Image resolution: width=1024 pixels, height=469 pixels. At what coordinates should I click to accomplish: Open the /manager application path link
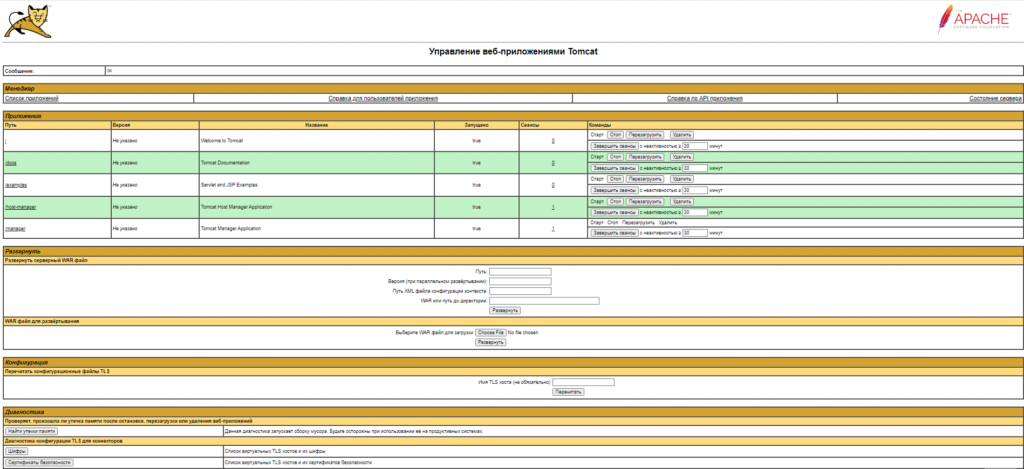tap(15, 229)
